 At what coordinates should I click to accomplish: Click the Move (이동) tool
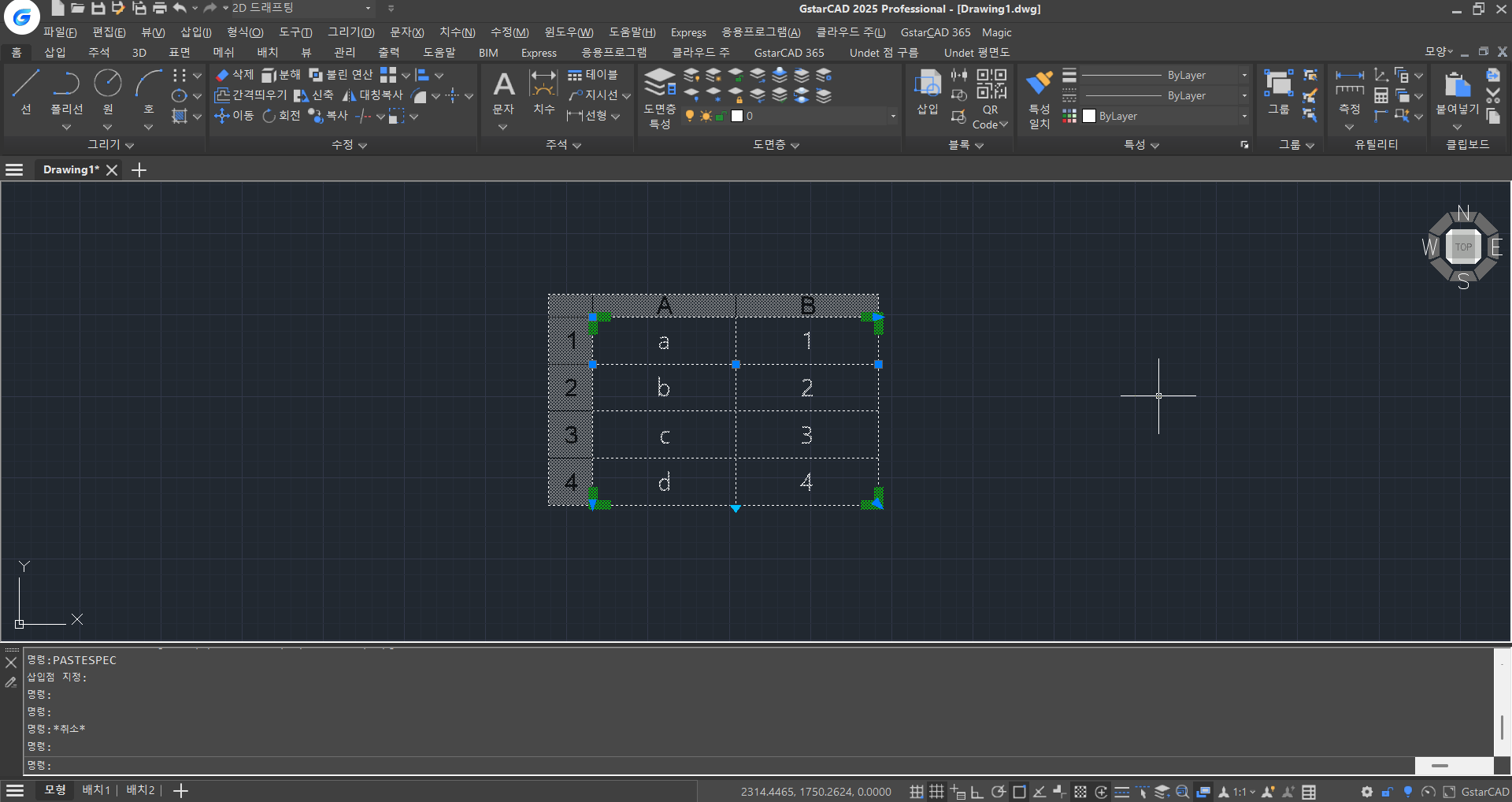coord(234,116)
